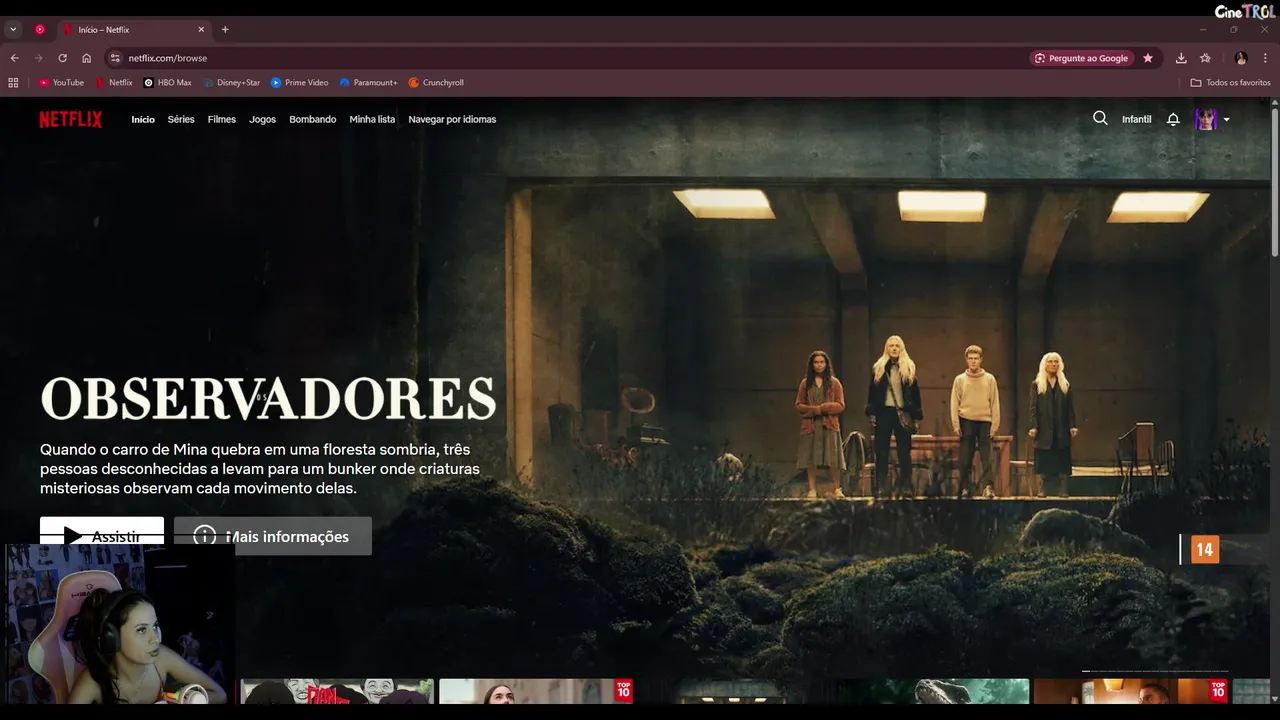The width and height of the screenshot is (1280, 720).
Task: Open the browser home button
Action: point(86,58)
